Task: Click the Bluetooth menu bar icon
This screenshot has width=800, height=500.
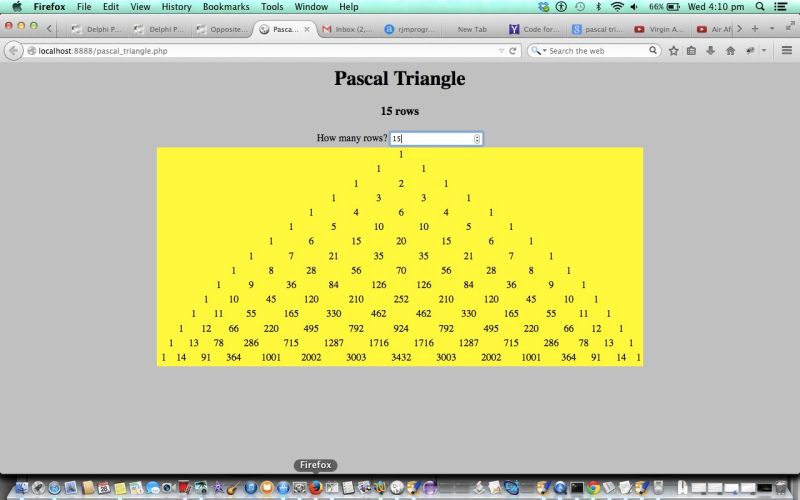Action: pos(598,7)
